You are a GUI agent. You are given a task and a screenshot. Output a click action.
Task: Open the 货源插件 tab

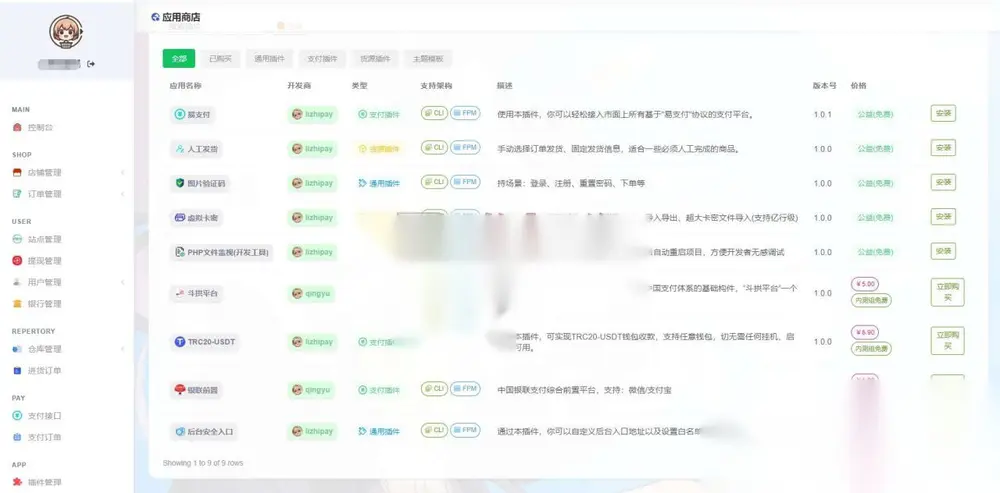[x=375, y=59]
